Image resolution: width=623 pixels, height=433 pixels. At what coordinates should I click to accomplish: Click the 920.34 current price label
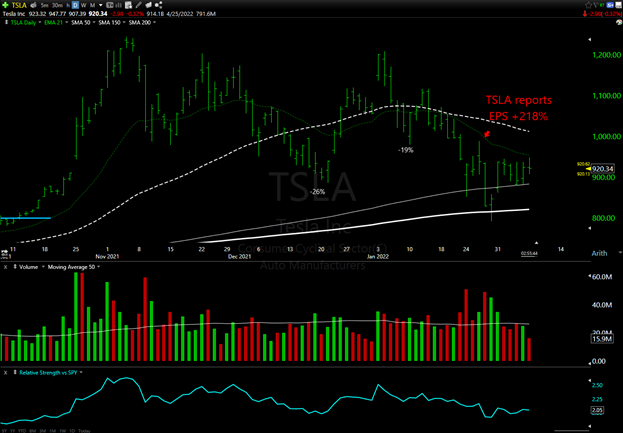[603, 169]
